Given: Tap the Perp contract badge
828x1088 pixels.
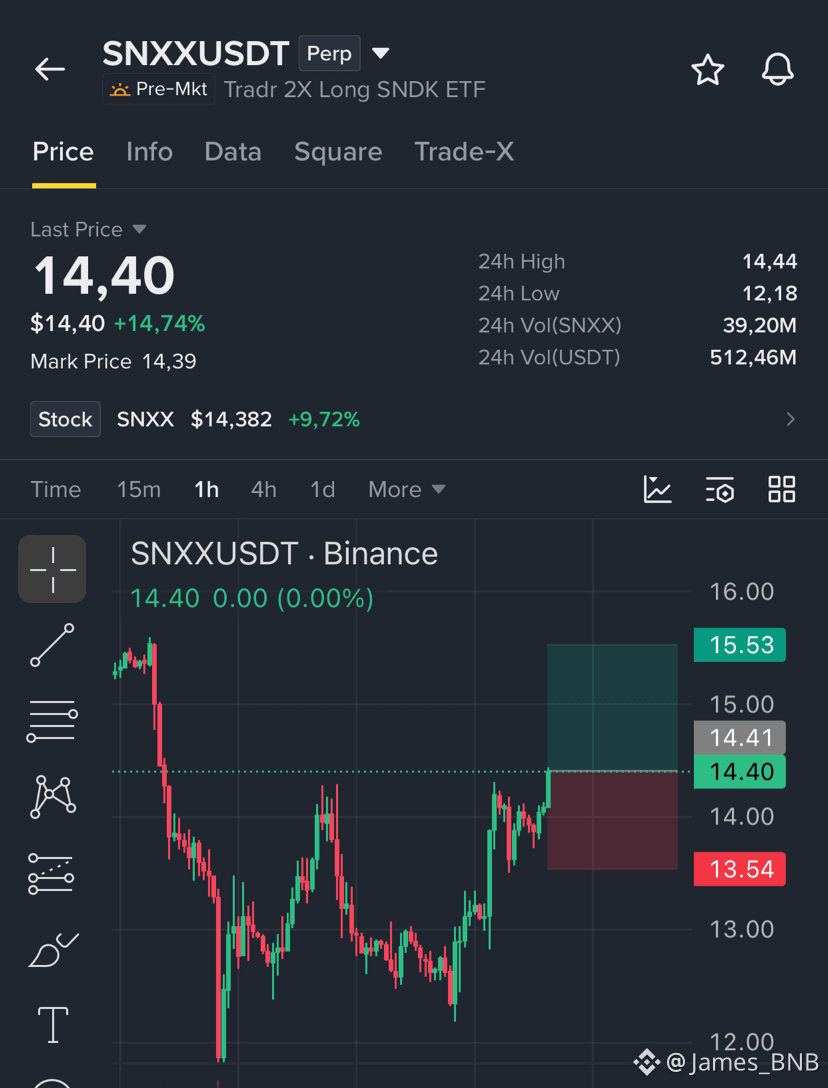Looking at the screenshot, I should [x=330, y=53].
